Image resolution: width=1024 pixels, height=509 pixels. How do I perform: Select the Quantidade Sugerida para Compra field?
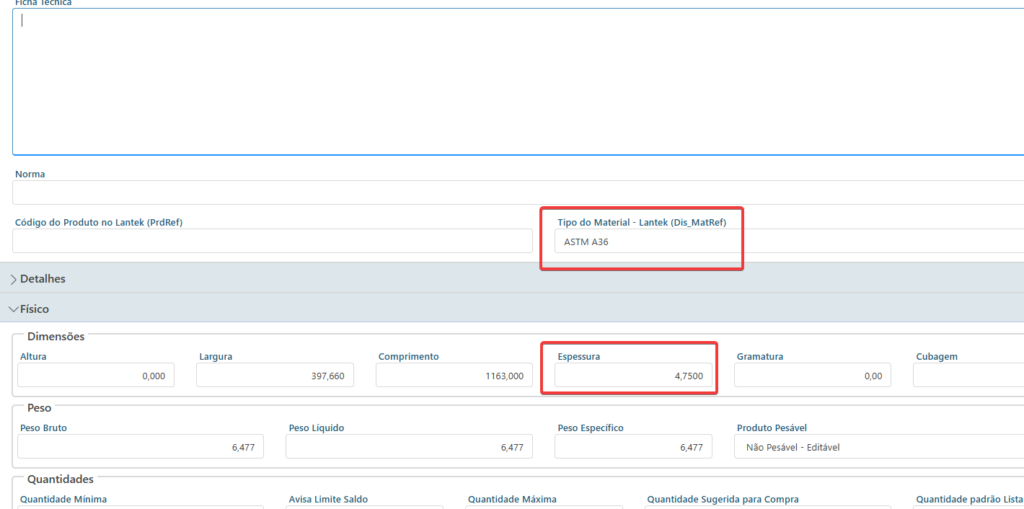[x=767, y=506]
